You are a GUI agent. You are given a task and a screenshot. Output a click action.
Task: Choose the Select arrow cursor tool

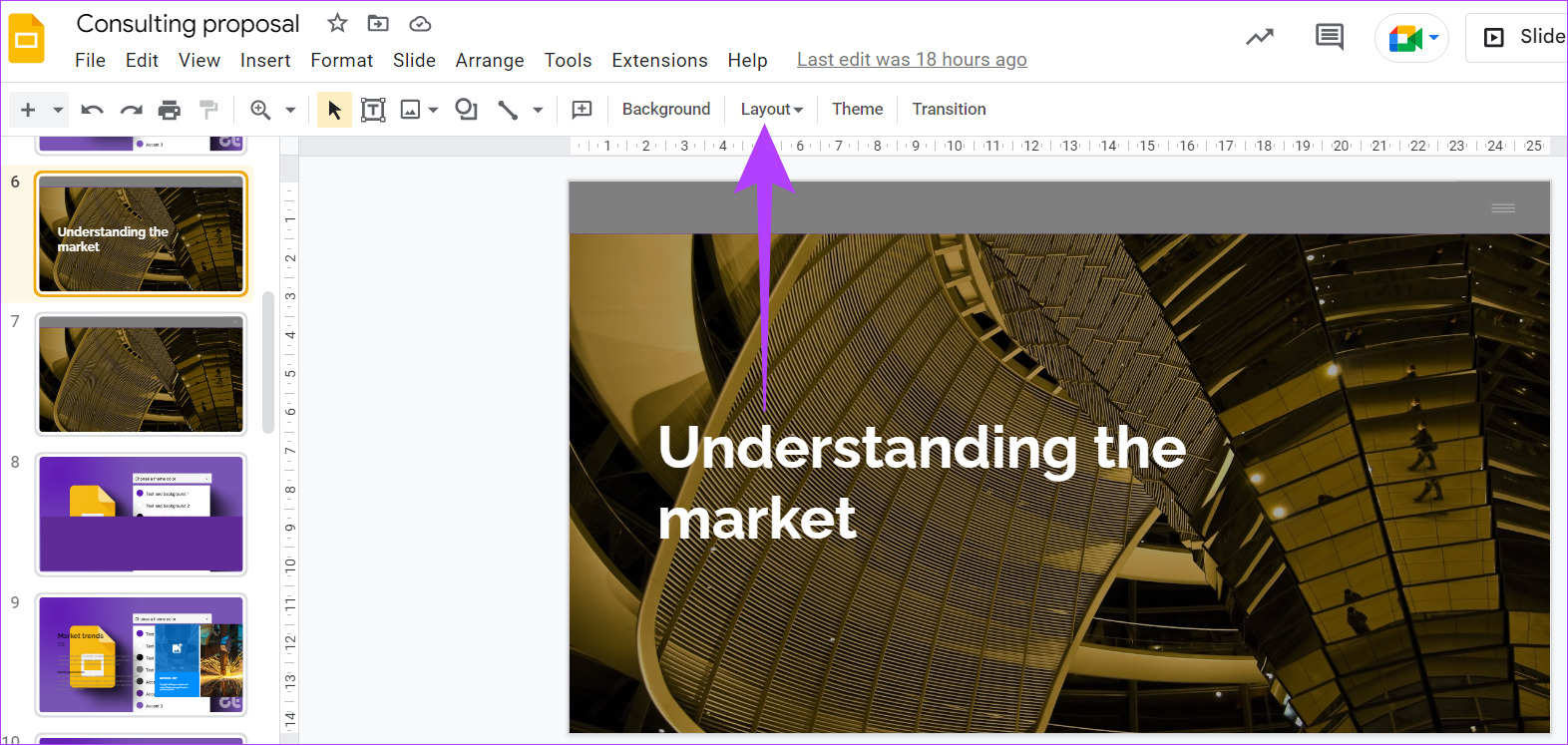334,110
